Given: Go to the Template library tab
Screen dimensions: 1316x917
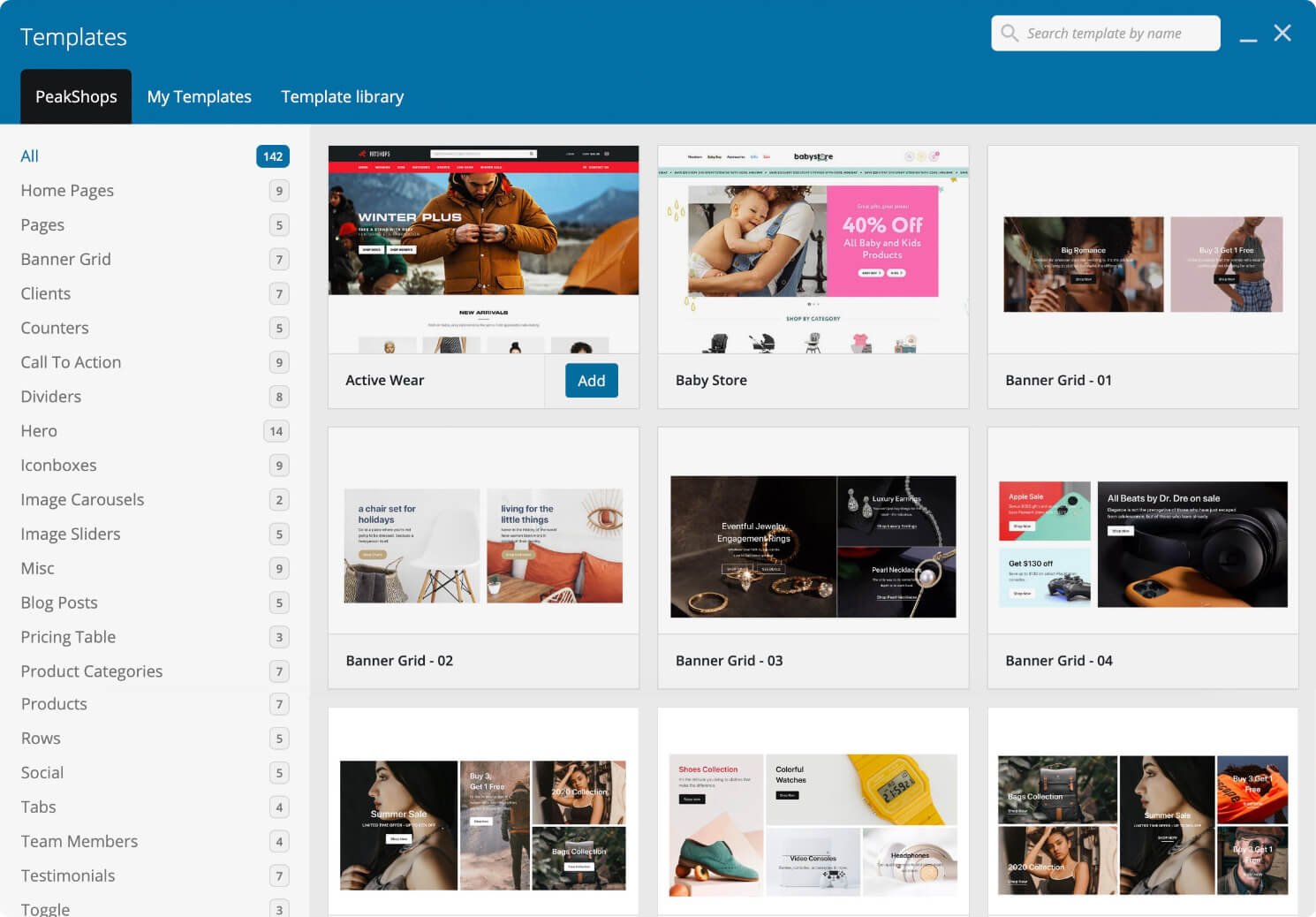Looking at the screenshot, I should click(342, 96).
